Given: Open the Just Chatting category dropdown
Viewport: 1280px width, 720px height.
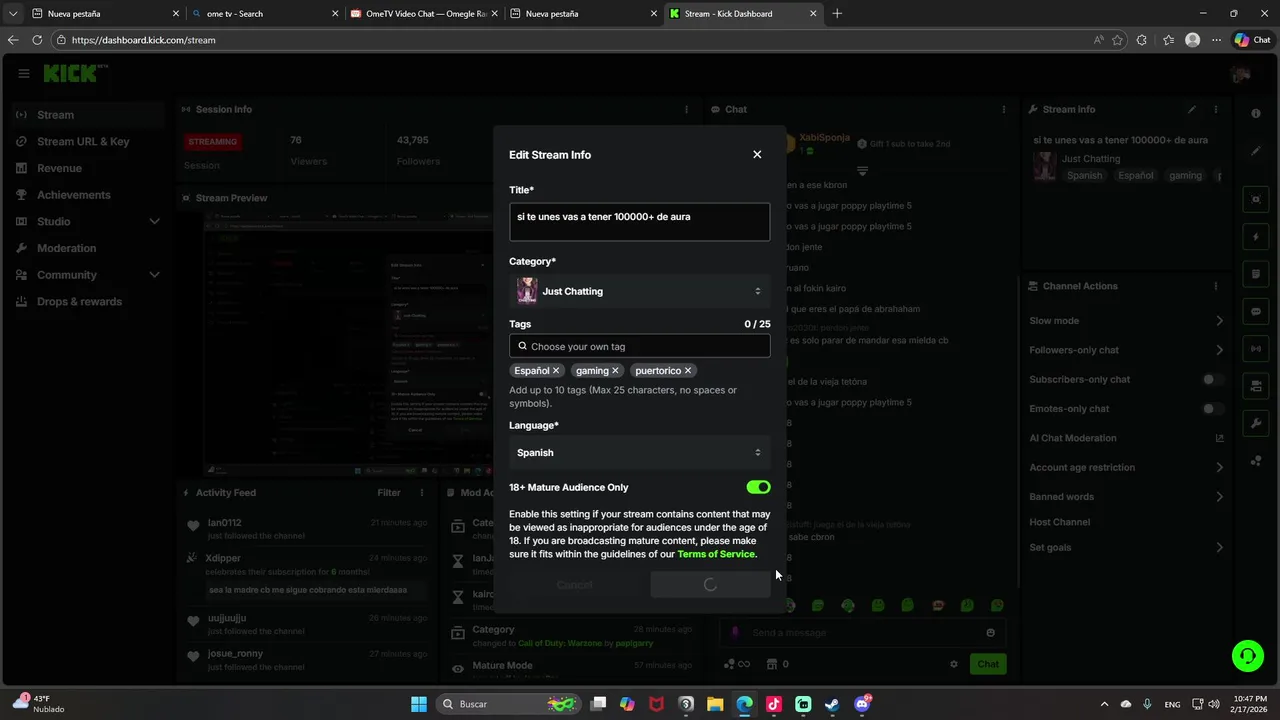Looking at the screenshot, I should point(640,291).
